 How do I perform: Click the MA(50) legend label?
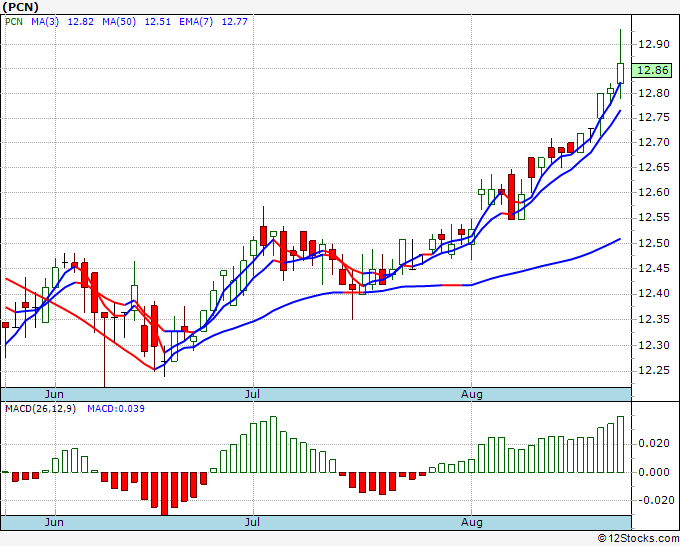coord(119,22)
